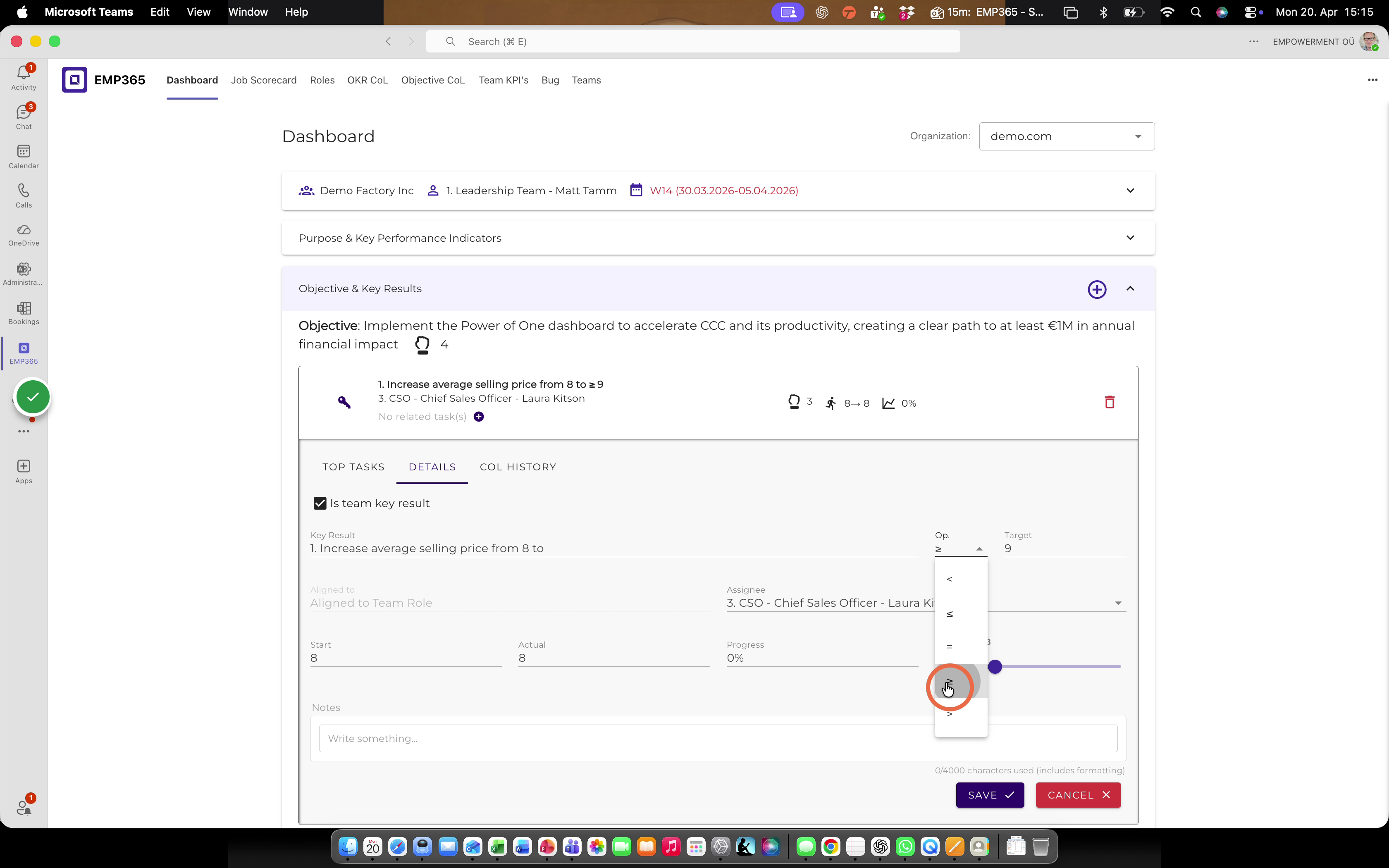Open Finder from the Dock

tap(348, 846)
